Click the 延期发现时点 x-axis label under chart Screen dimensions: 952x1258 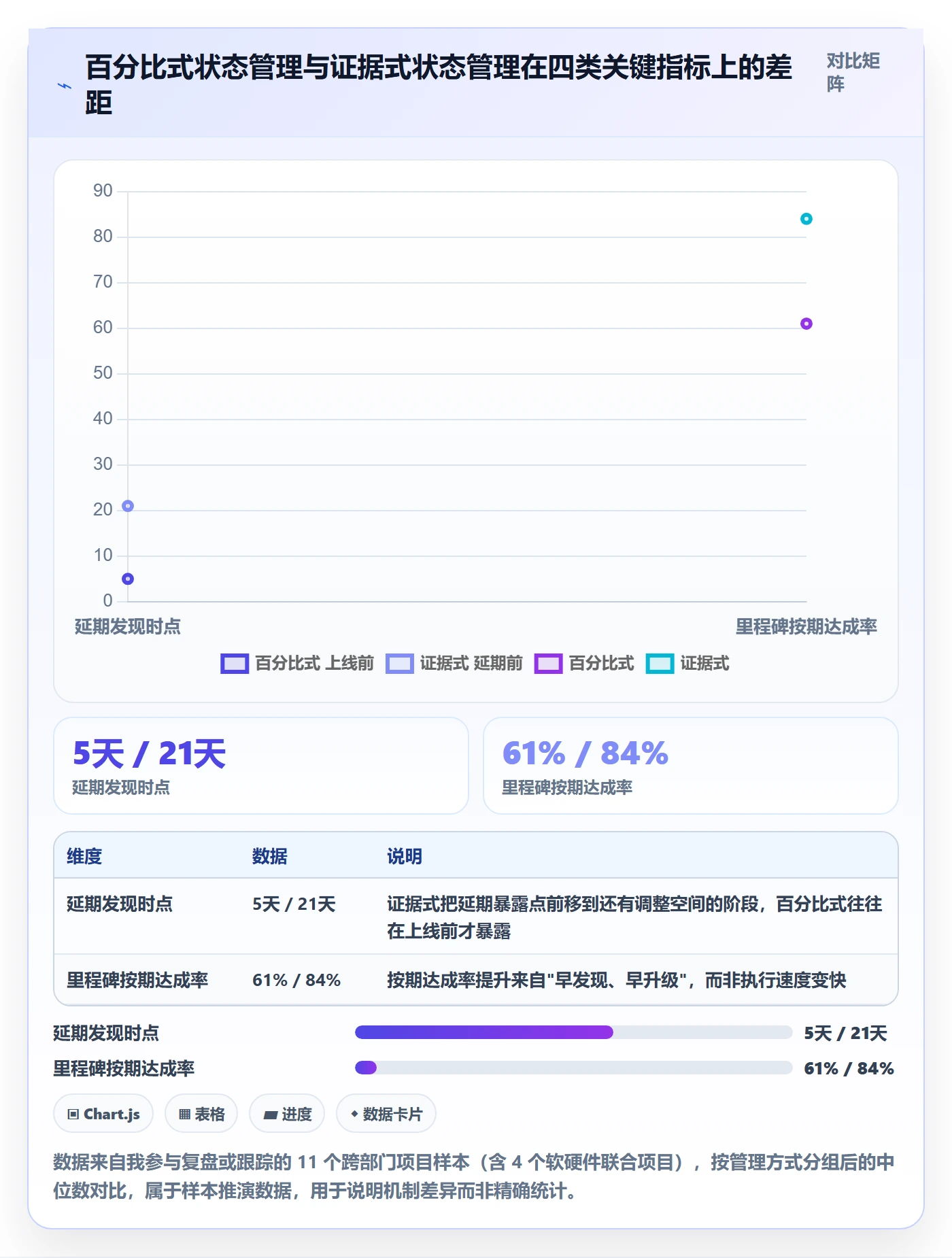pyautogui.click(x=128, y=626)
